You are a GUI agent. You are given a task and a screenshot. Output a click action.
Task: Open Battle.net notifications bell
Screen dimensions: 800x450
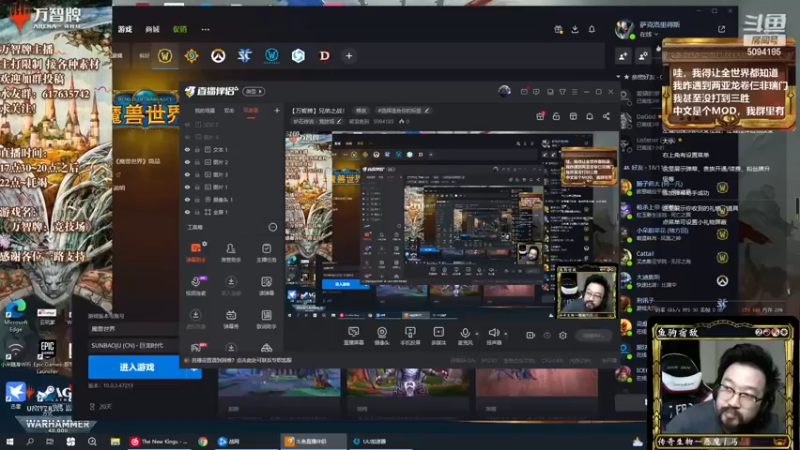point(592,30)
